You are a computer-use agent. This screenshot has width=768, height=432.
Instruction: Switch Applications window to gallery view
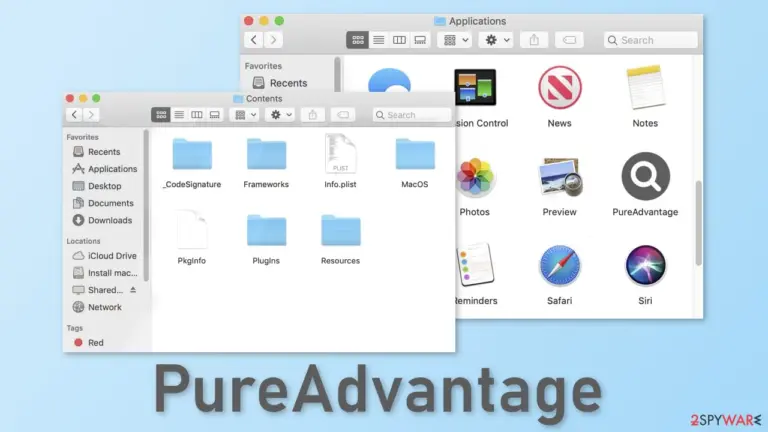pos(420,40)
